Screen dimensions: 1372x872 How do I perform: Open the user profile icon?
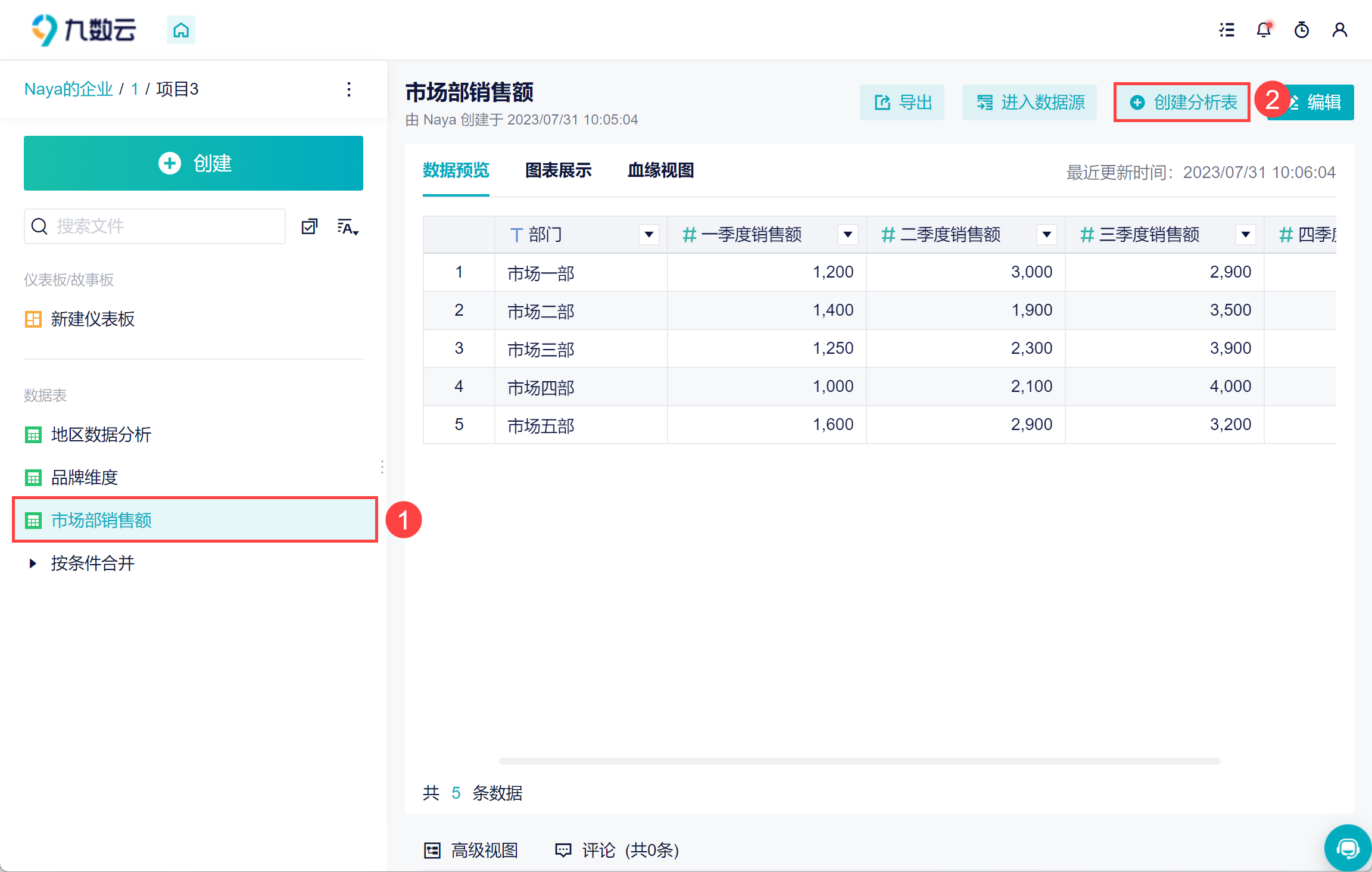pos(1340,30)
